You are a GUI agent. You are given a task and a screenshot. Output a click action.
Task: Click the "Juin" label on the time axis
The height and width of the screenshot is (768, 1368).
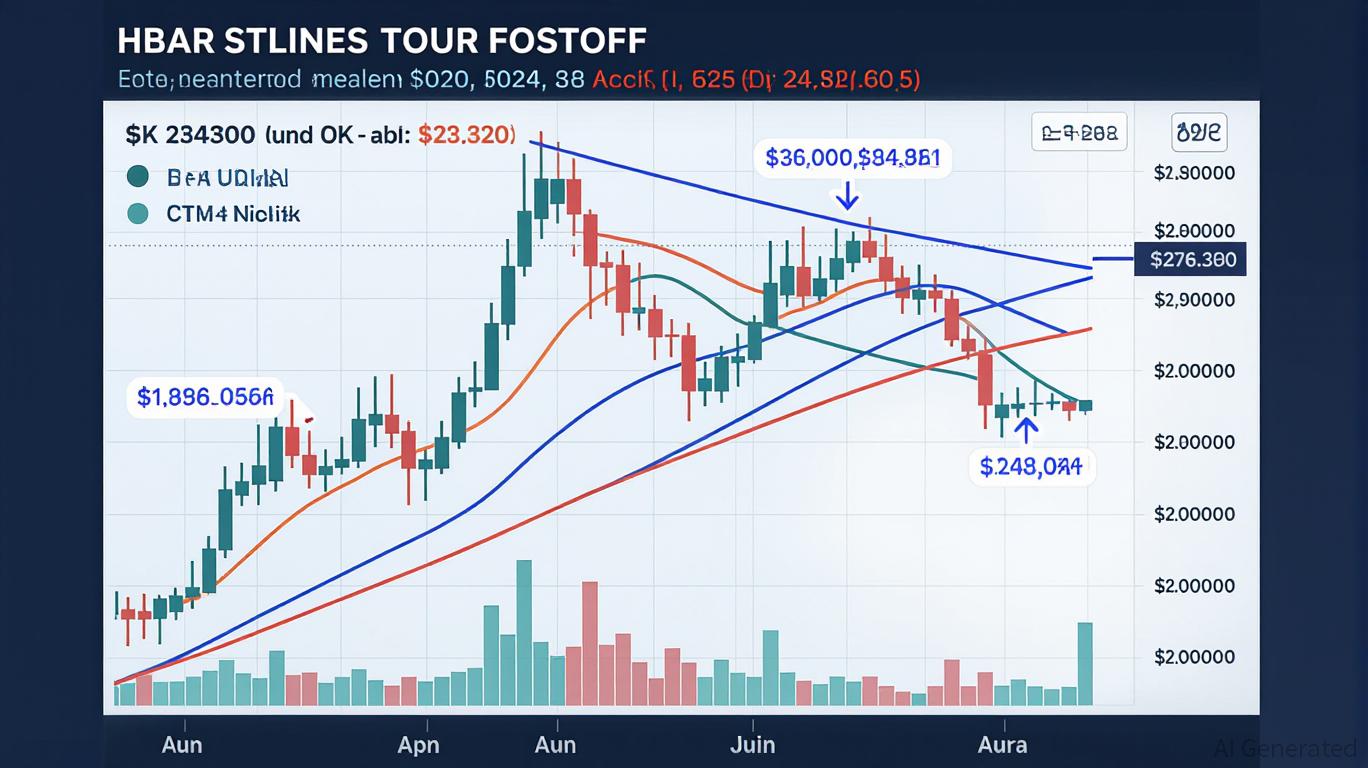pos(752,745)
